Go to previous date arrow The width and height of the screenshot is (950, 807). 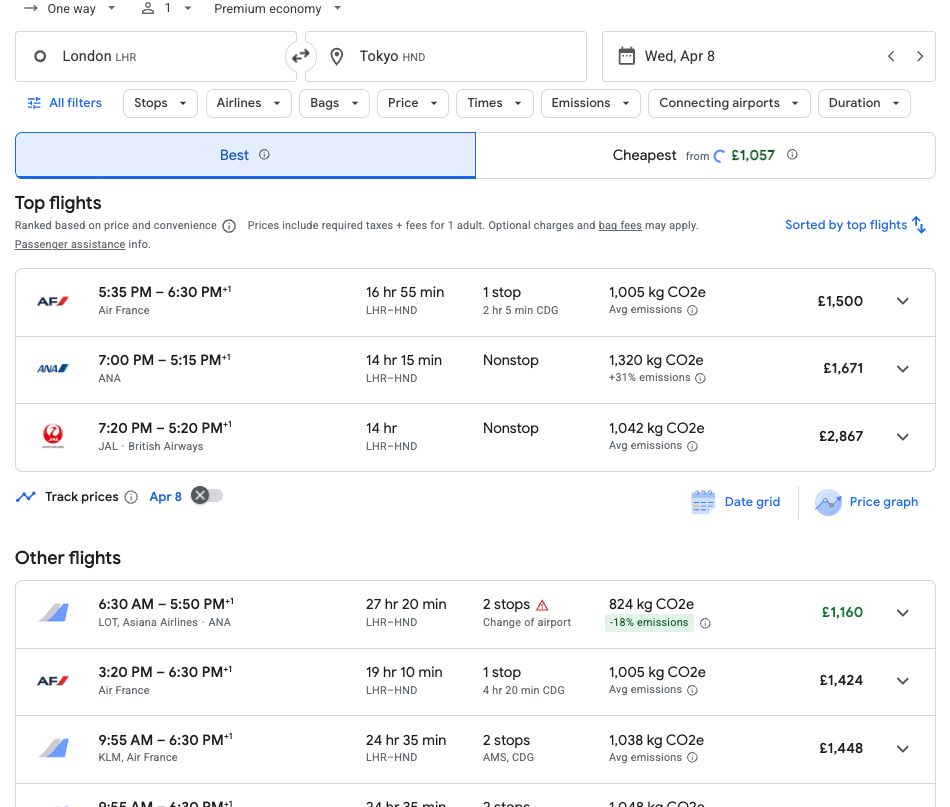pyautogui.click(x=891, y=57)
